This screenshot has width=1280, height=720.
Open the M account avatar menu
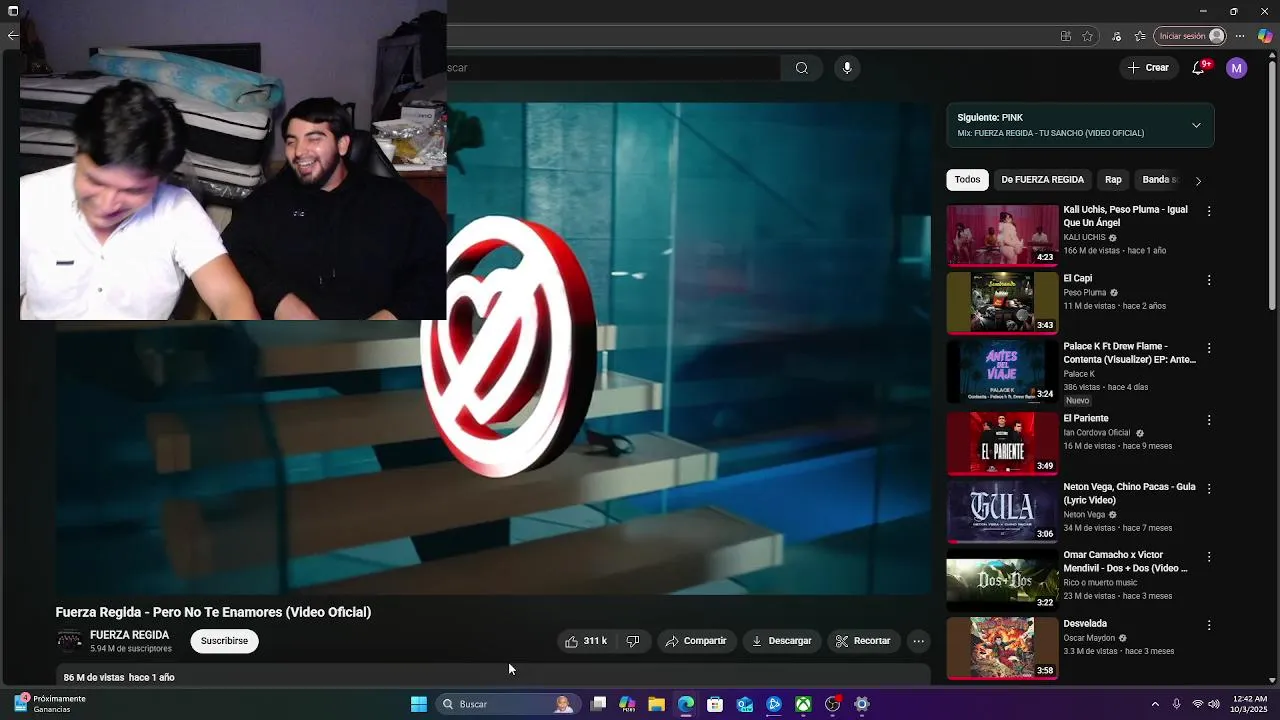(x=1237, y=68)
